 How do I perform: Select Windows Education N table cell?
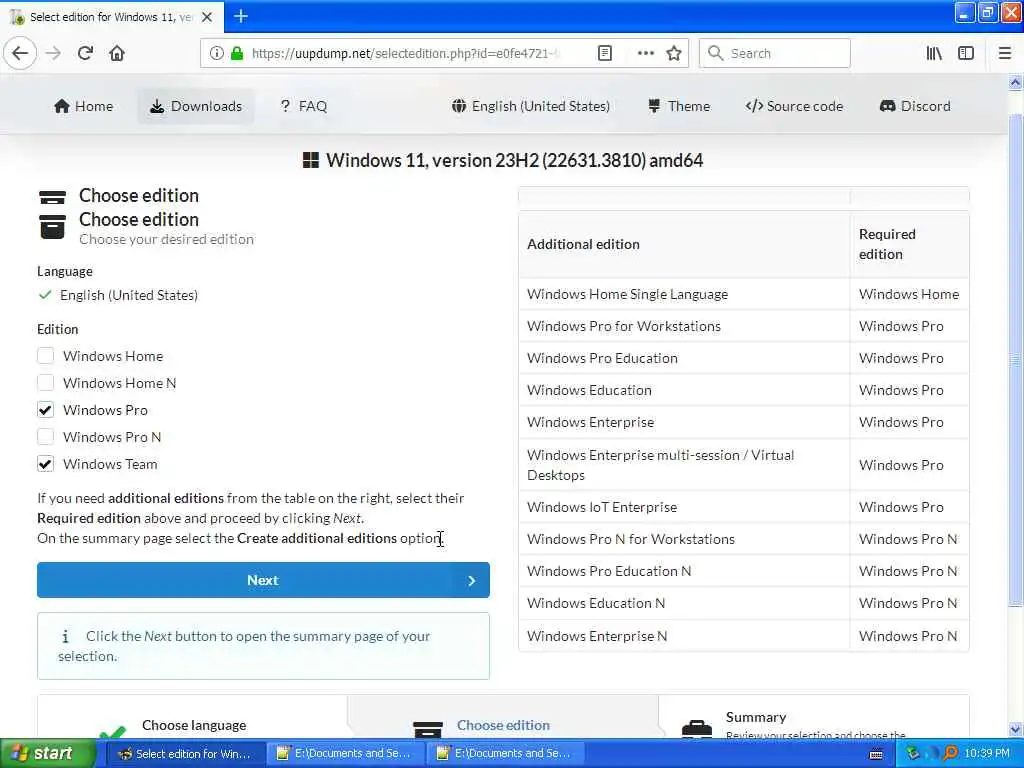(684, 603)
